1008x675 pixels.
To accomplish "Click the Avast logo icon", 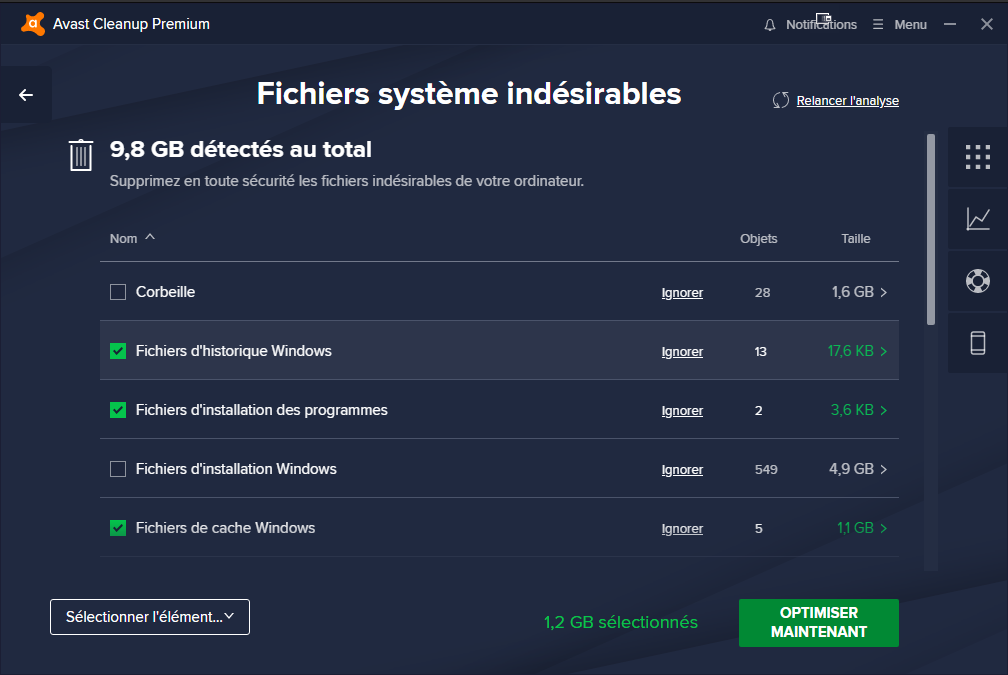I will [x=33, y=24].
